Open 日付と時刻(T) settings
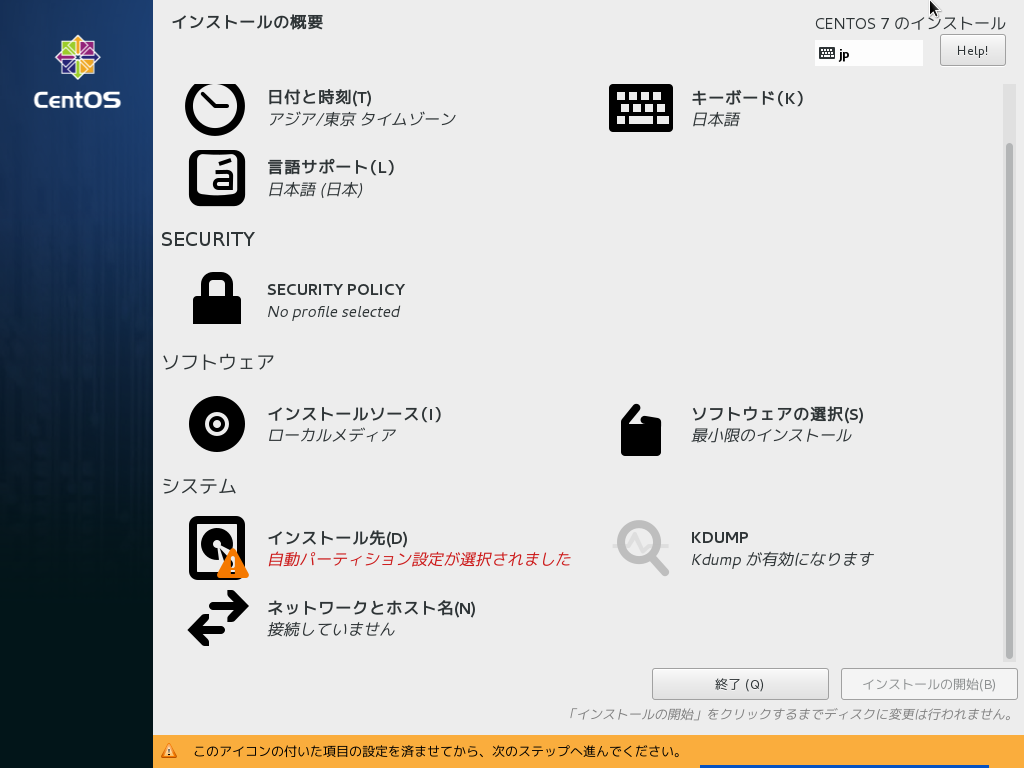Screen dimensions: 1024x768 pos(319,97)
